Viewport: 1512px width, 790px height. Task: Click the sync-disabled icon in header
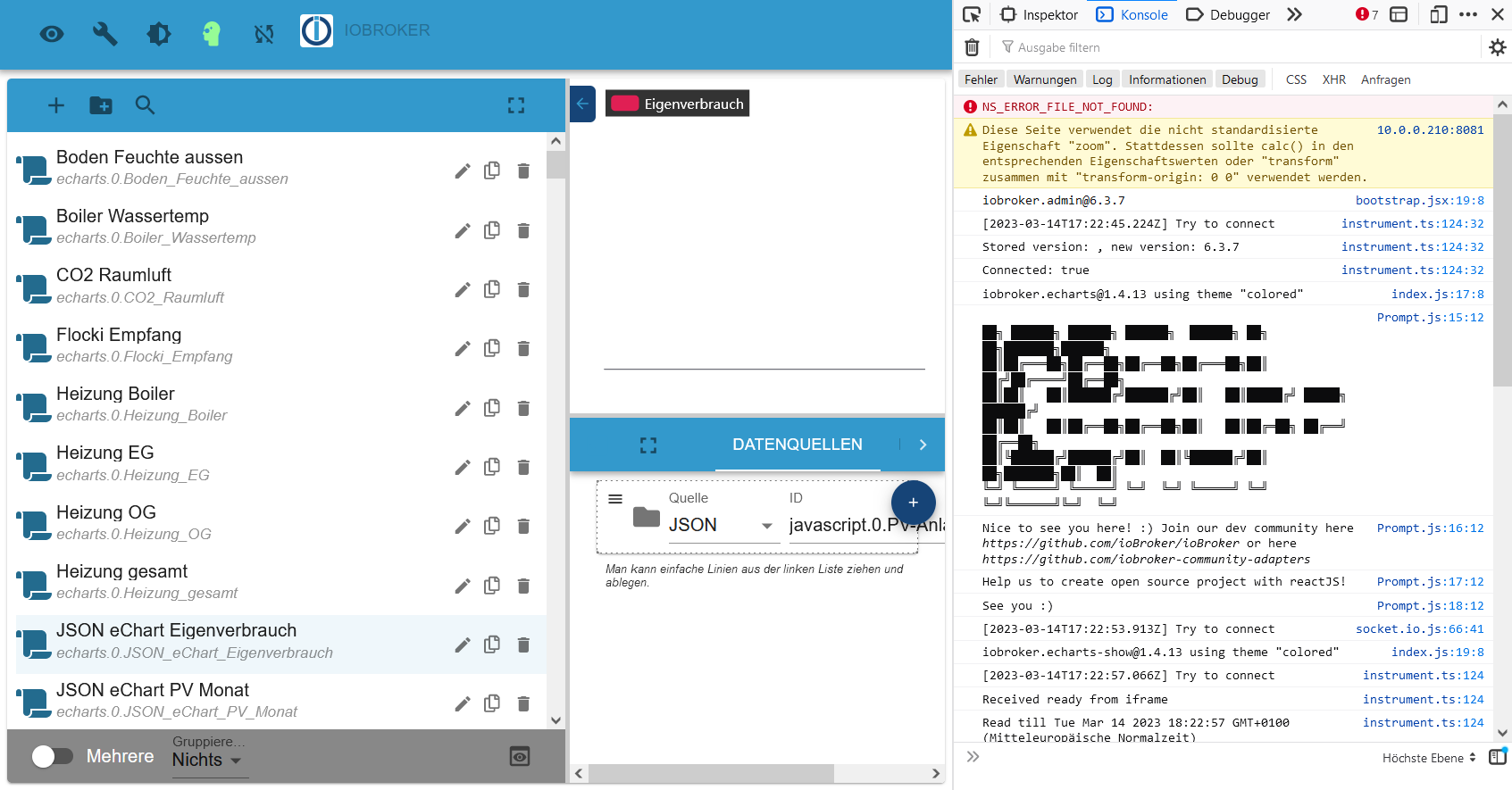pos(263,34)
